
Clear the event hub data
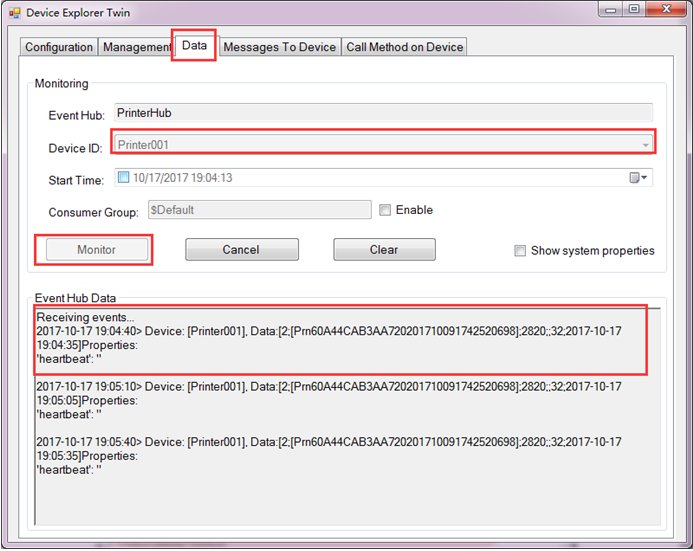pyautogui.click(x=384, y=250)
